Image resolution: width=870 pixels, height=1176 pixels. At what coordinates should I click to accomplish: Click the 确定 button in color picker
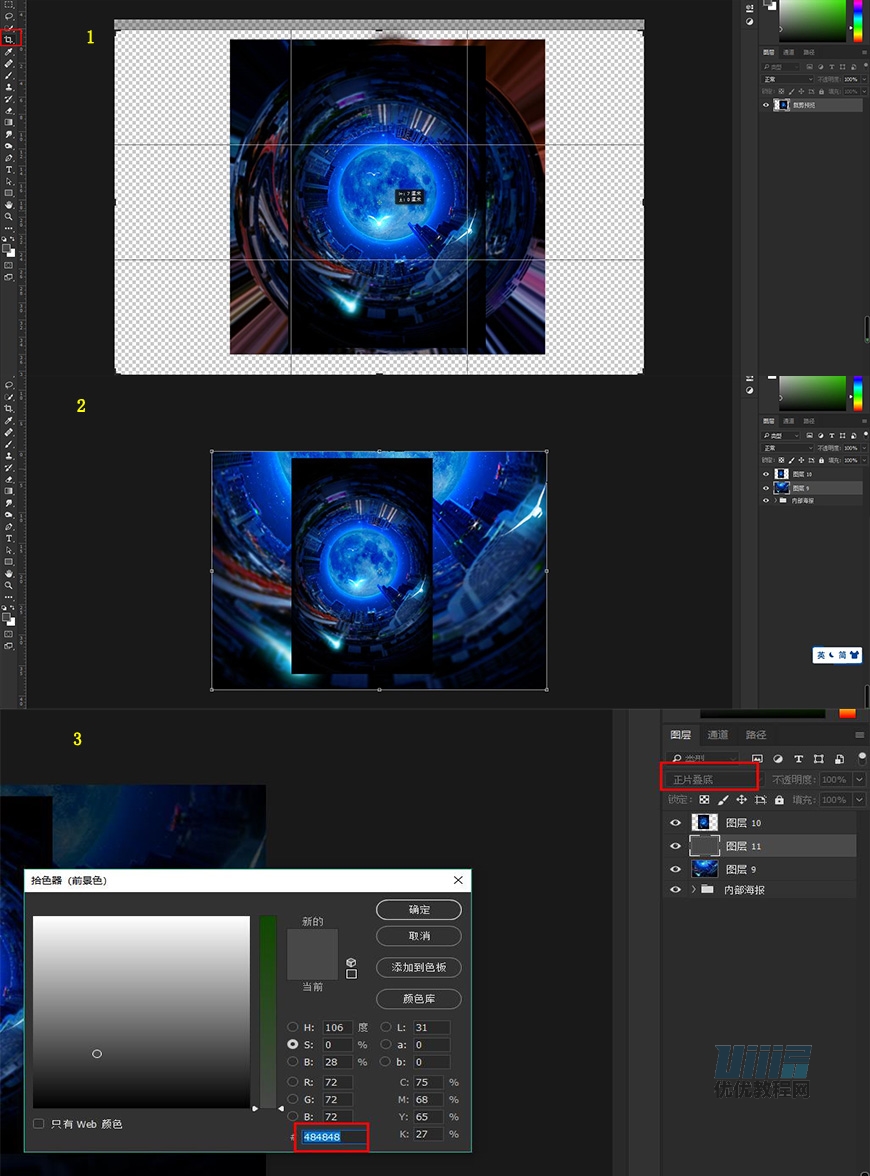419,910
